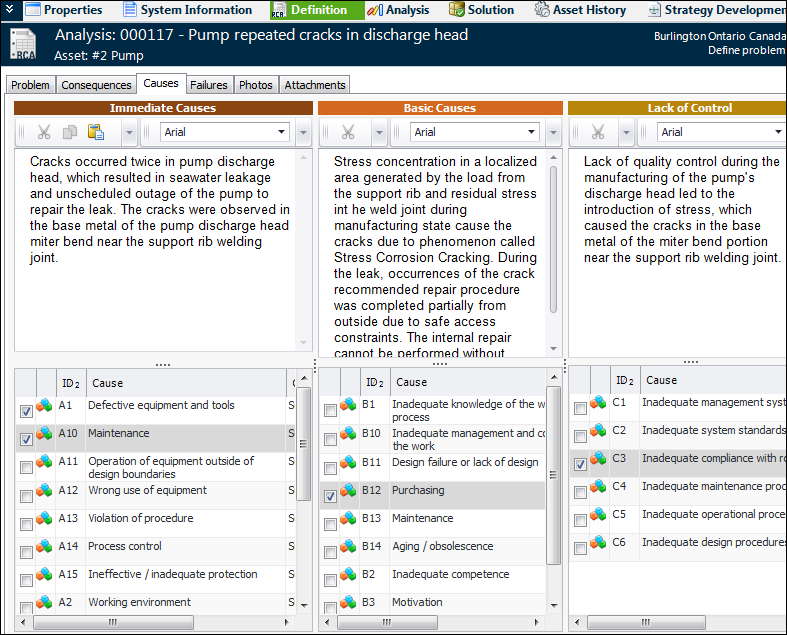Click the Basic Causes description vertical scrollbar
Image resolution: width=787 pixels, height=635 pixels.
554,250
